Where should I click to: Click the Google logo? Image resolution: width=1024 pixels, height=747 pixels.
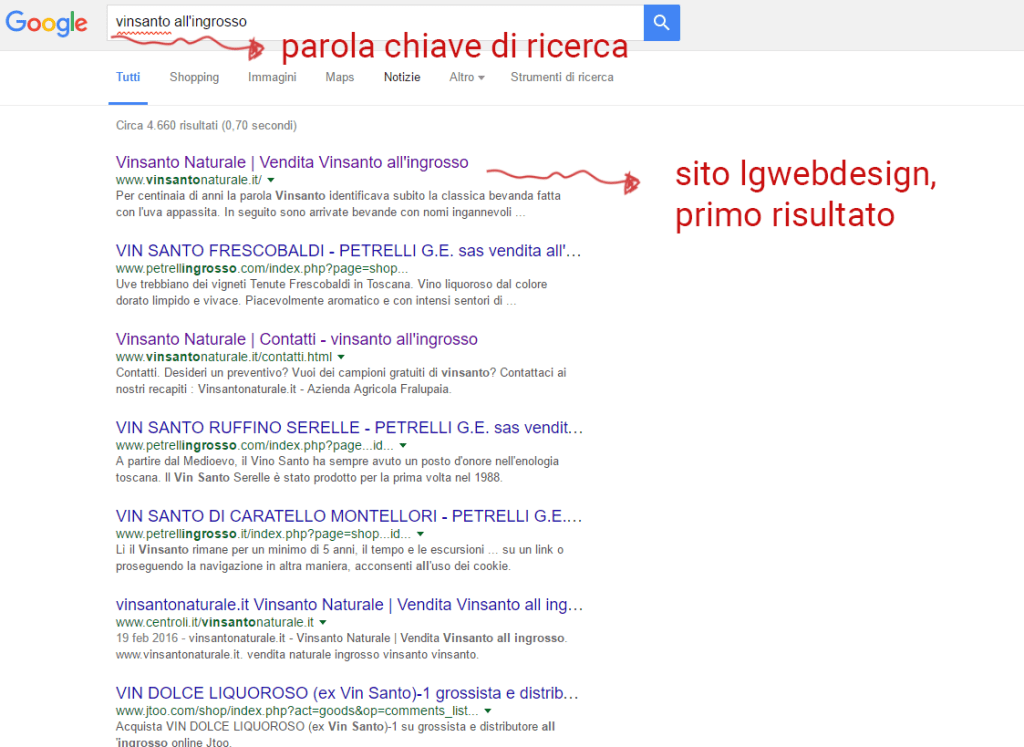pyautogui.click(x=46, y=24)
